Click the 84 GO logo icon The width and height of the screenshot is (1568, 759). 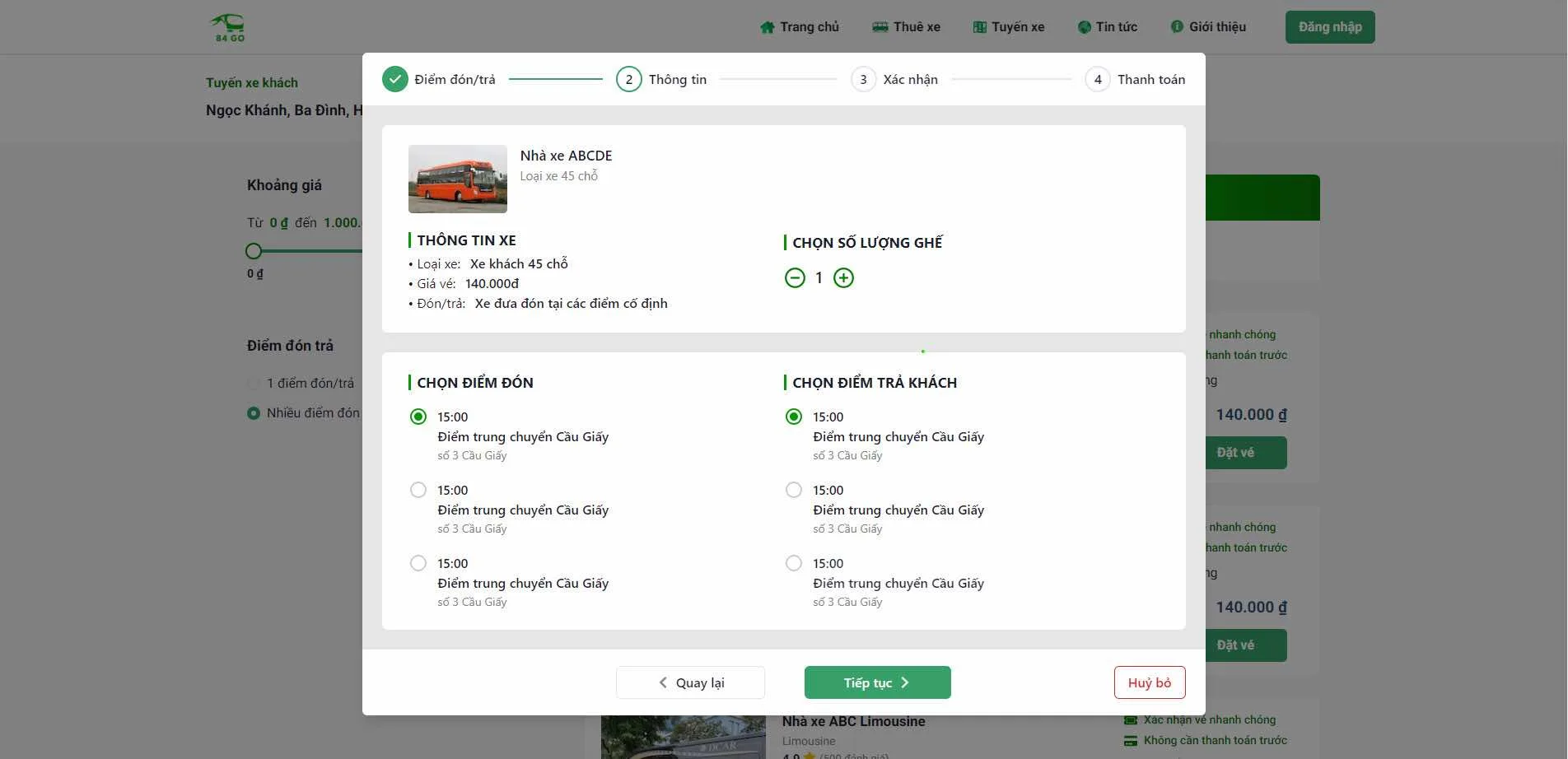[x=228, y=27]
